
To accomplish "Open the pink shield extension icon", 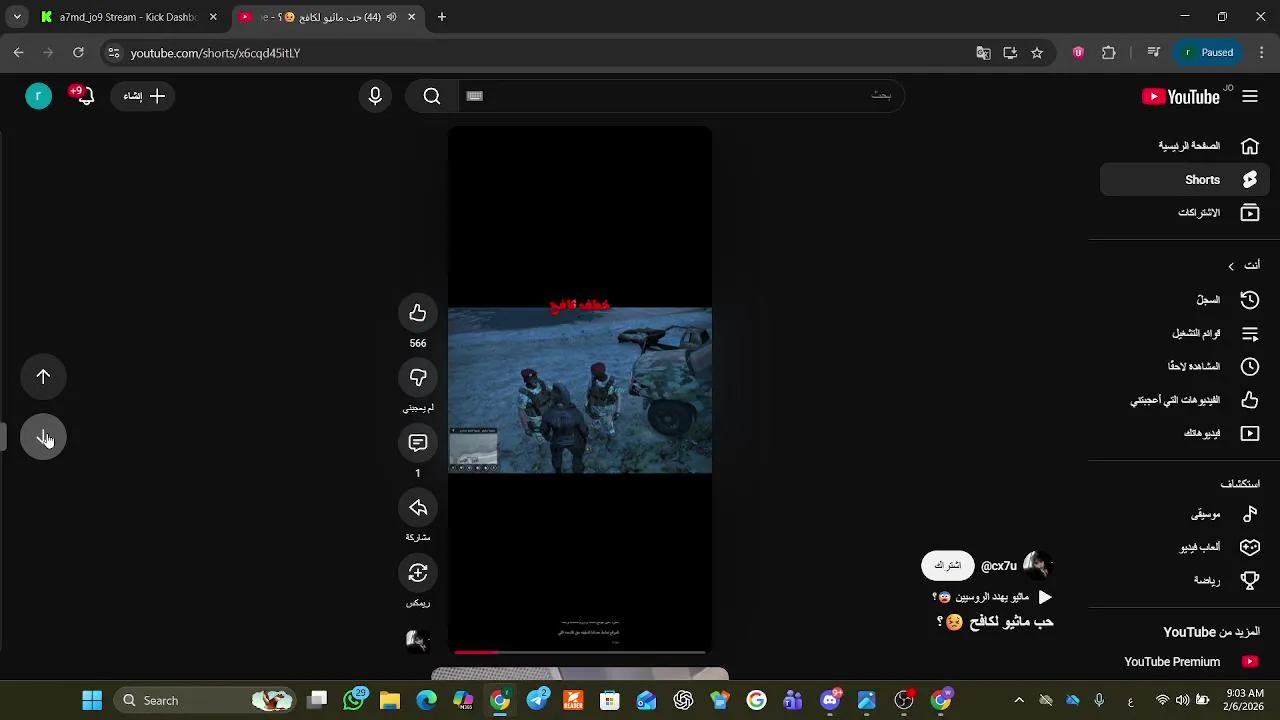I will tap(1078, 53).
